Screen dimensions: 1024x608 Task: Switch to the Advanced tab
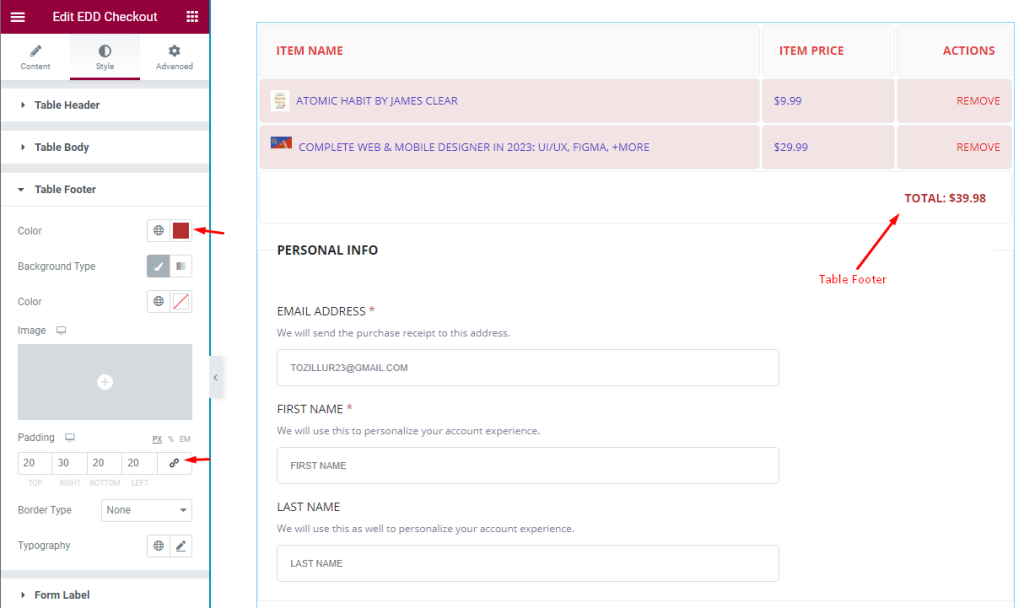pyautogui.click(x=174, y=57)
